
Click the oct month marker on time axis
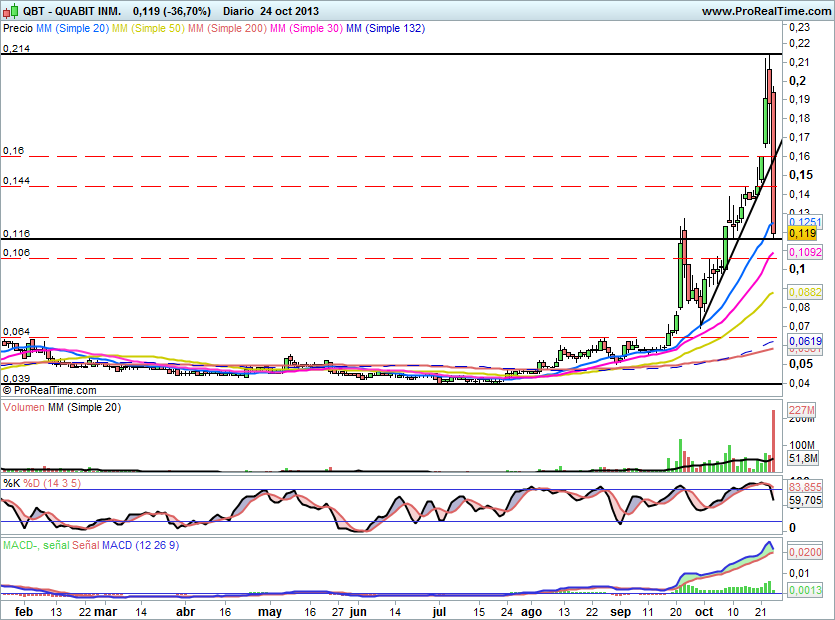point(705,609)
